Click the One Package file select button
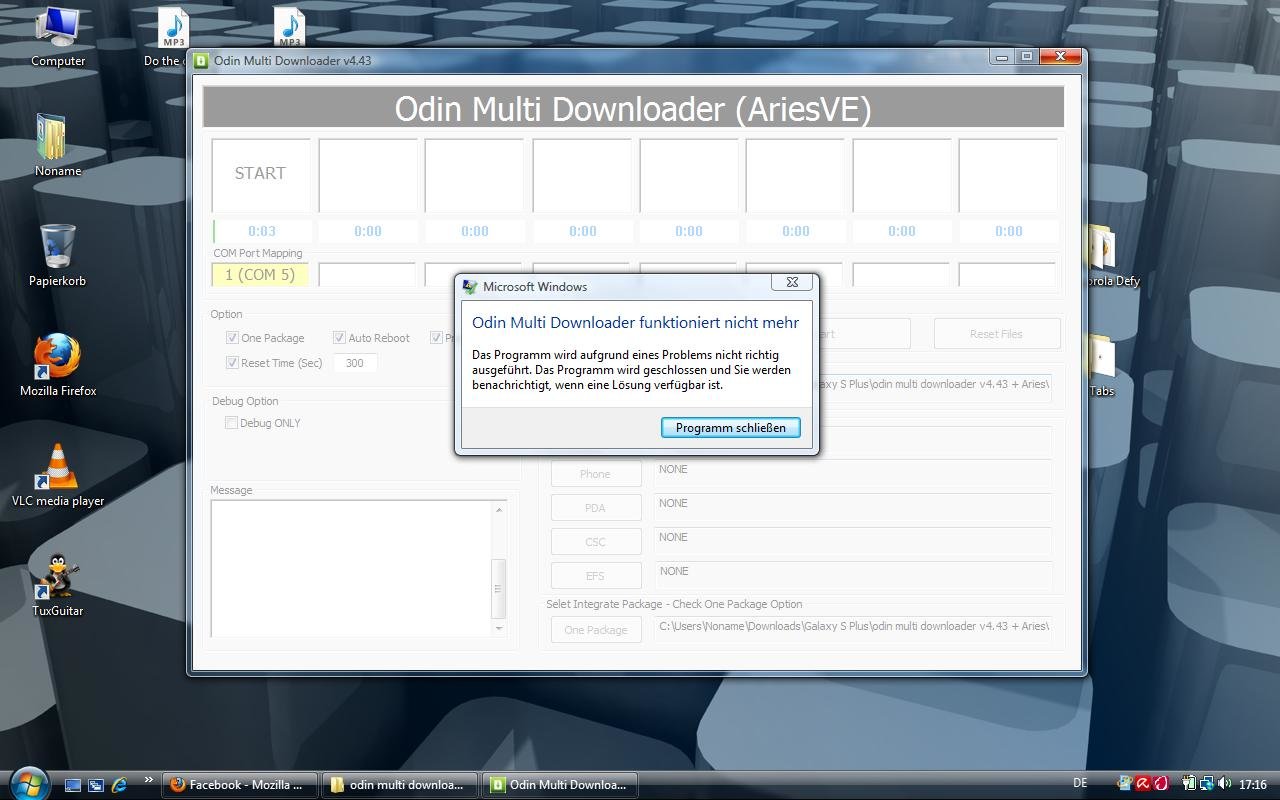The width and height of the screenshot is (1280, 800). click(x=595, y=630)
